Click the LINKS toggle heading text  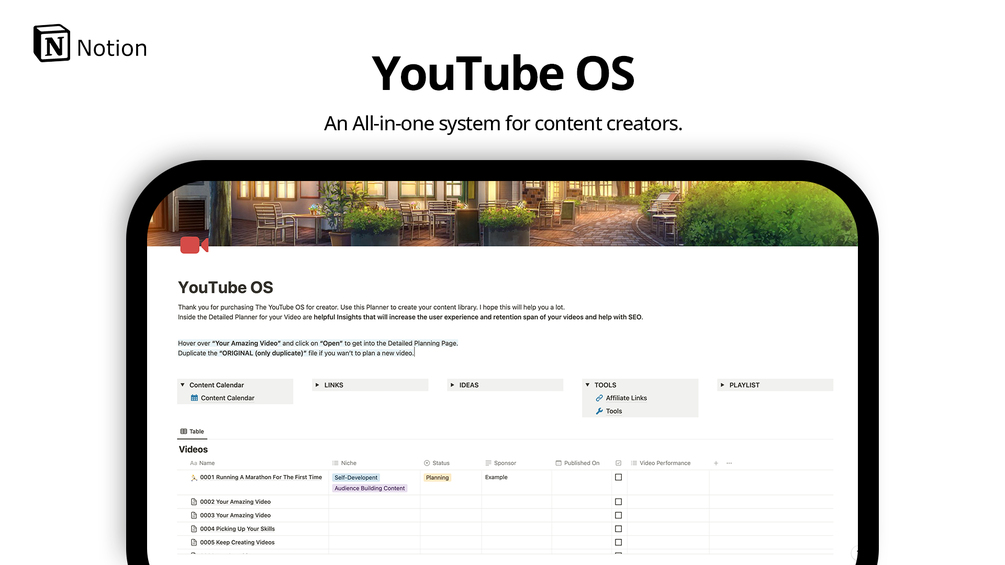334,385
